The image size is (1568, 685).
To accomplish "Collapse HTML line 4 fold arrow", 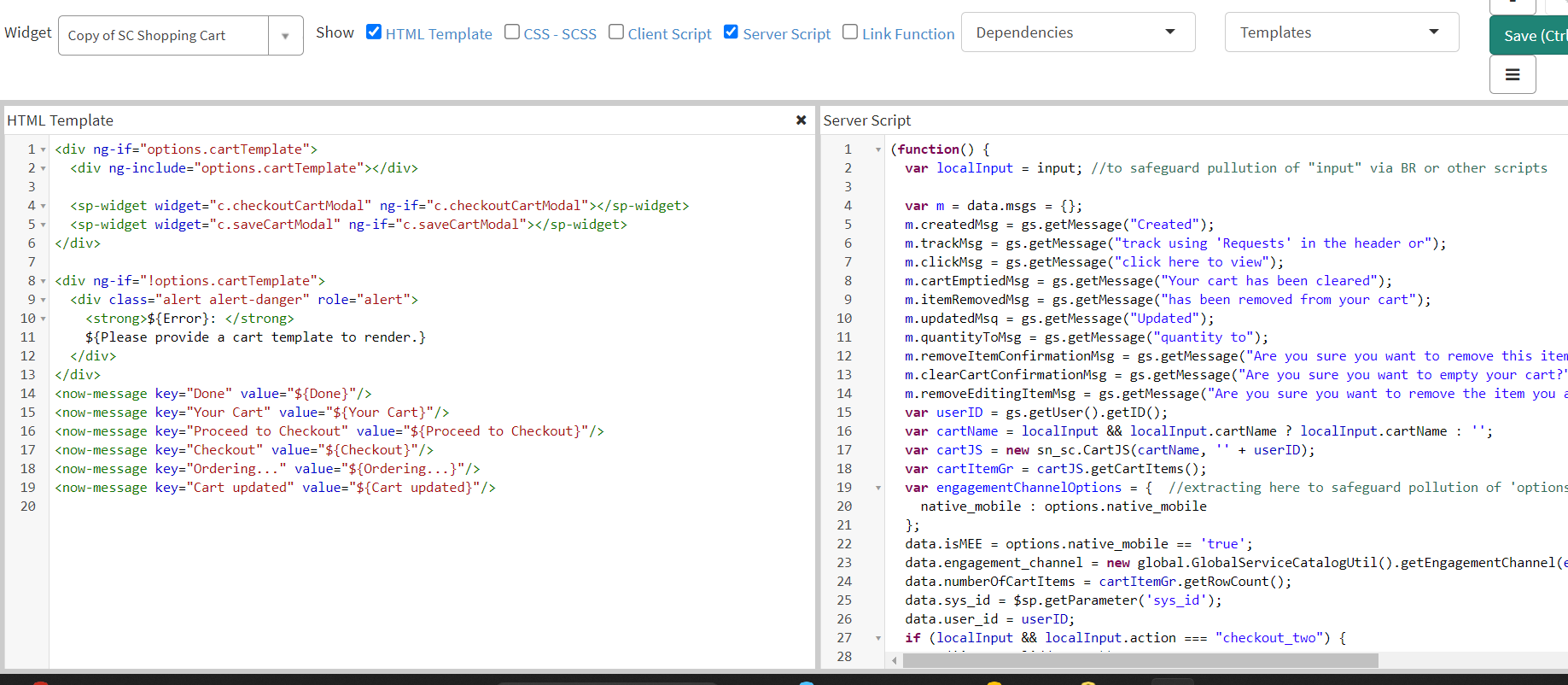I will pyautogui.click(x=43, y=206).
